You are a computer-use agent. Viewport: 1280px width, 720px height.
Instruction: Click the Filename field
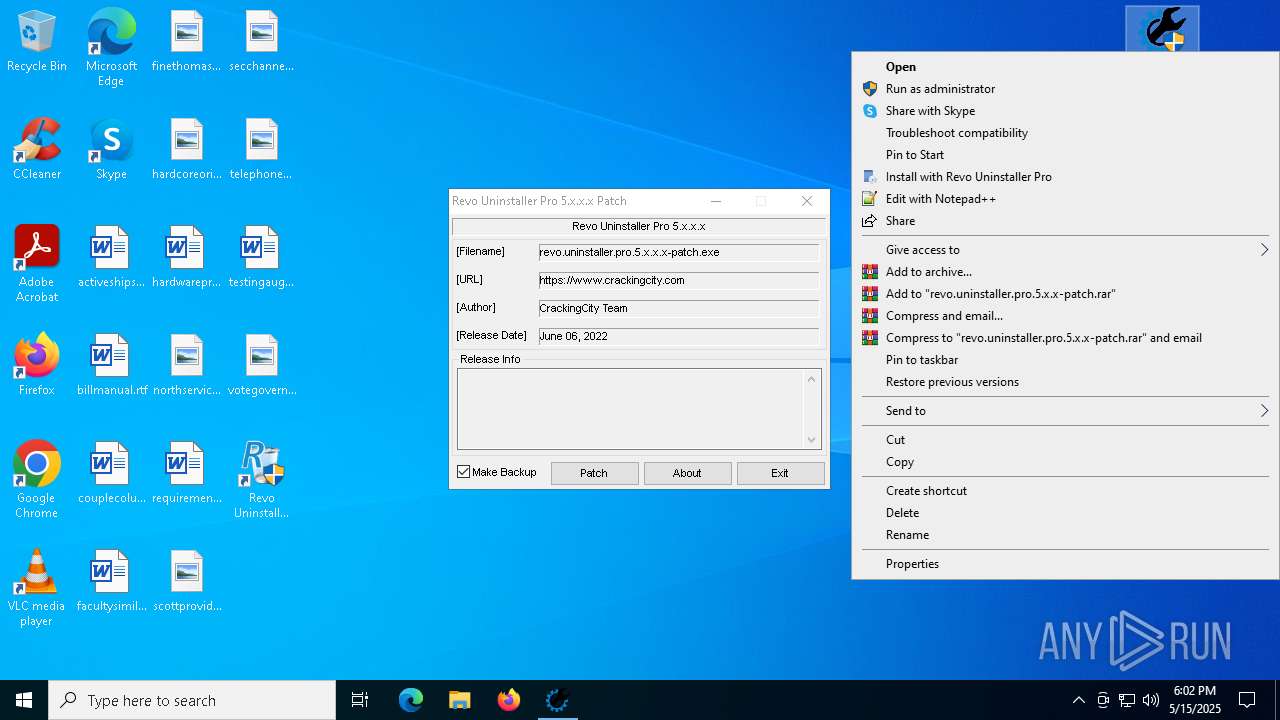pos(679,253)
